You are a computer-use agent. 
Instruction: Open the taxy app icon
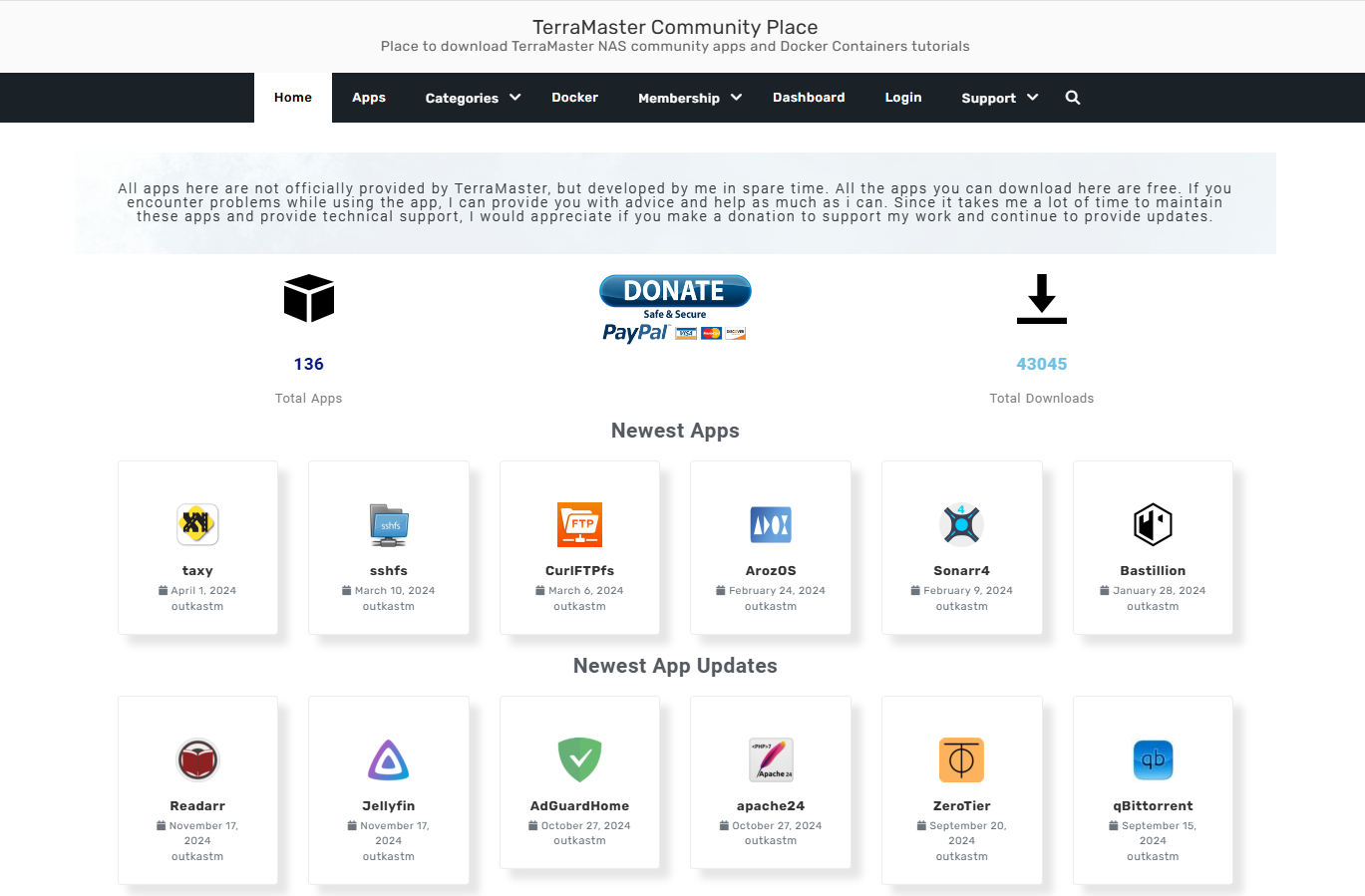197,524
